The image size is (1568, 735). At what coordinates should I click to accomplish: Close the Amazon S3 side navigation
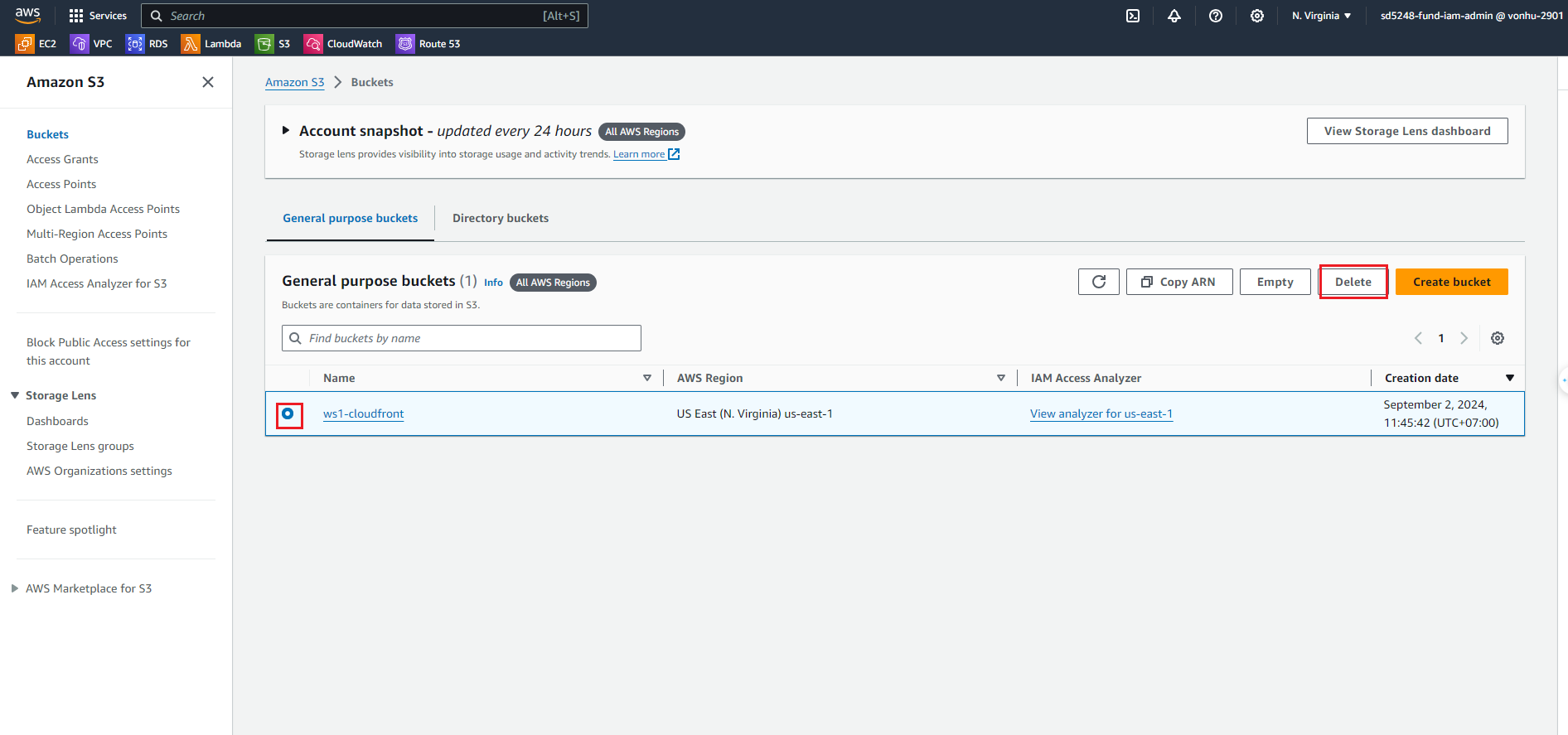point(208,82)
